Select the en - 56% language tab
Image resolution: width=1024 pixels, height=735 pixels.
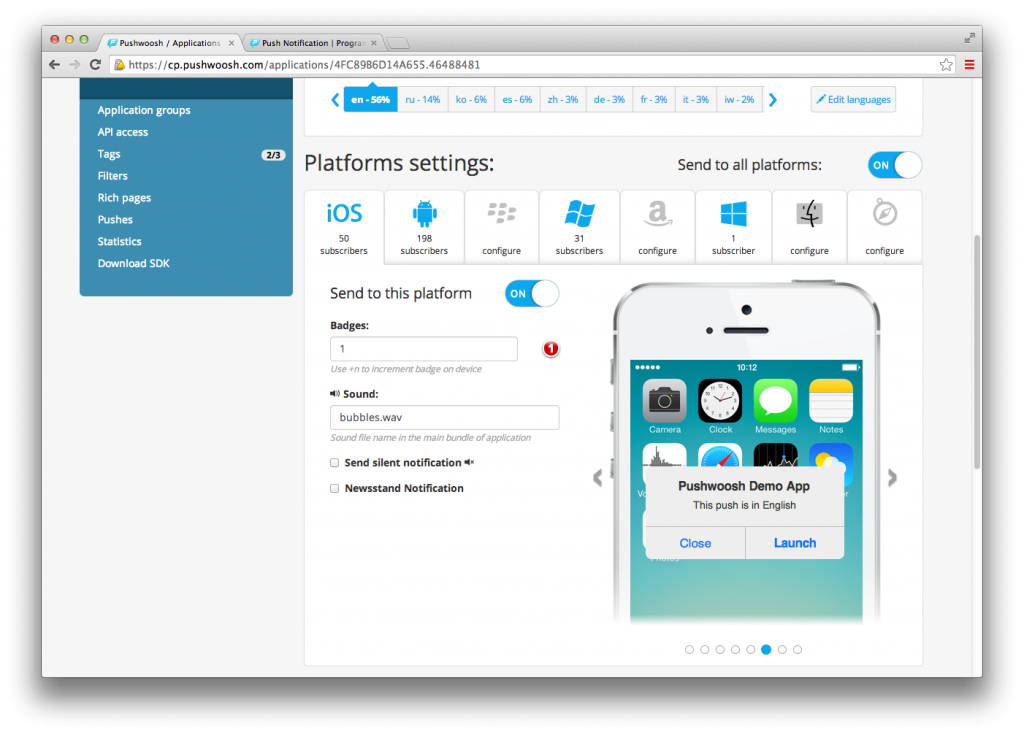coord(370,99)
